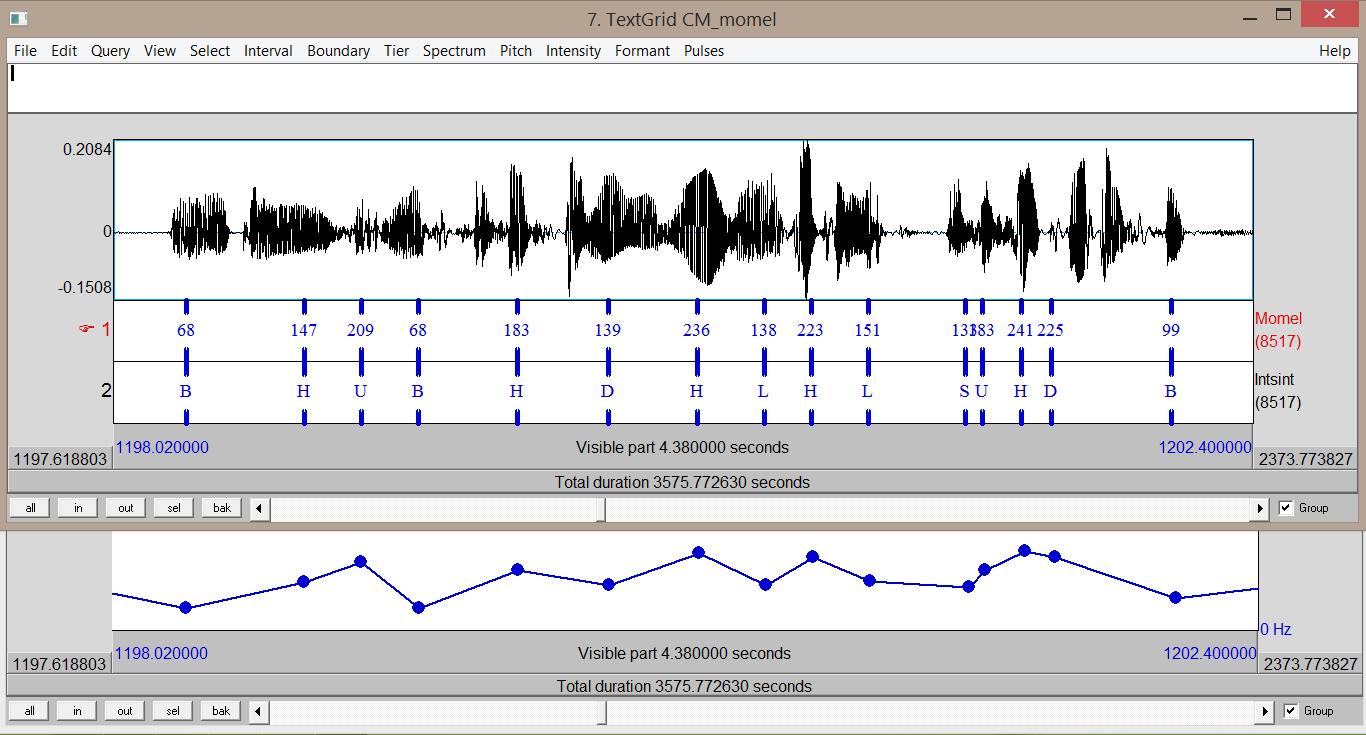Image resolution: width=1366 pixels, height=735 pixels.
Task: Open the Help menu
Action: pyautogui.click(x=1334, y=51)
